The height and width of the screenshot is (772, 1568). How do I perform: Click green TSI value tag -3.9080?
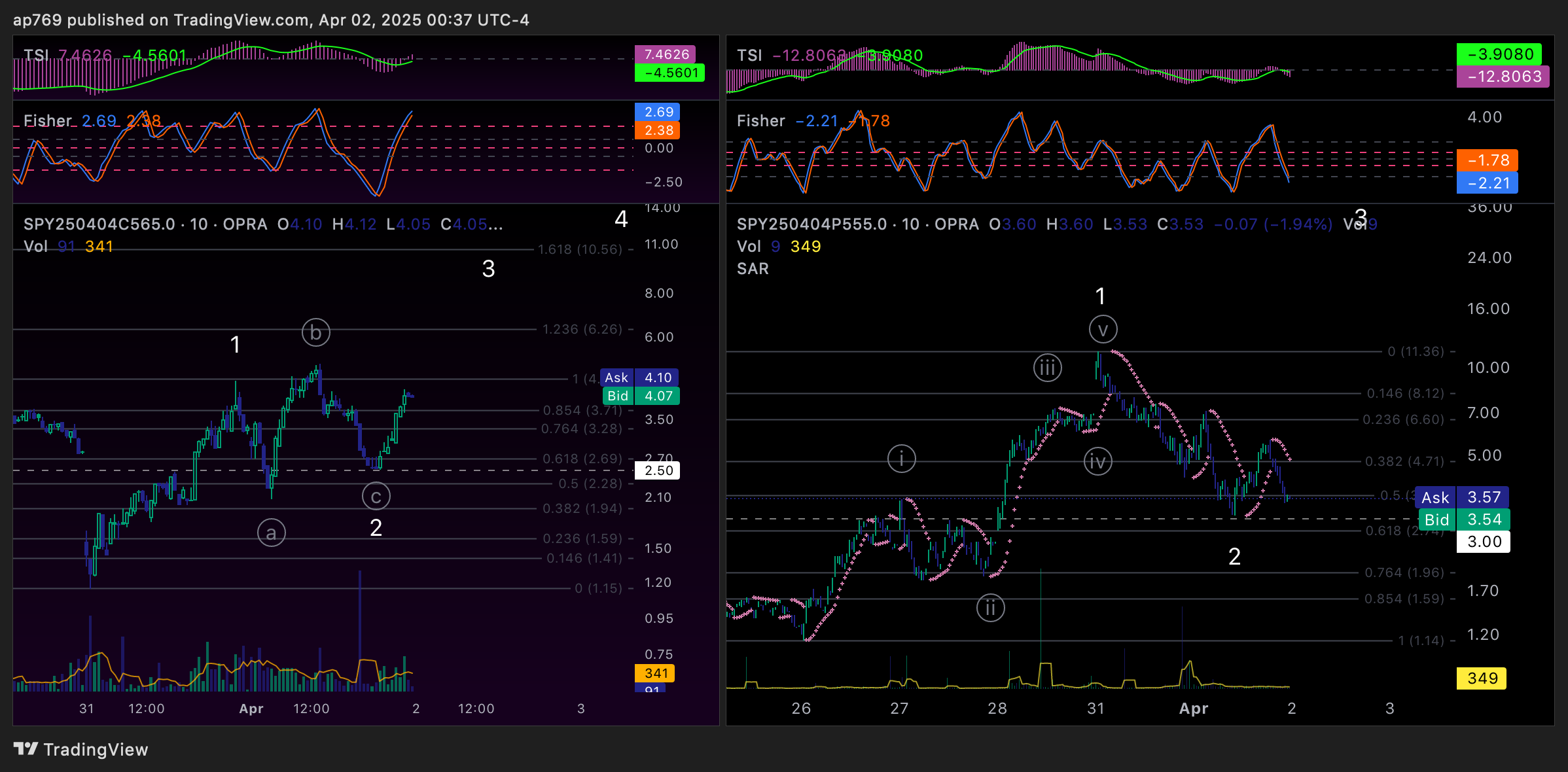(x=1499, y=54)
